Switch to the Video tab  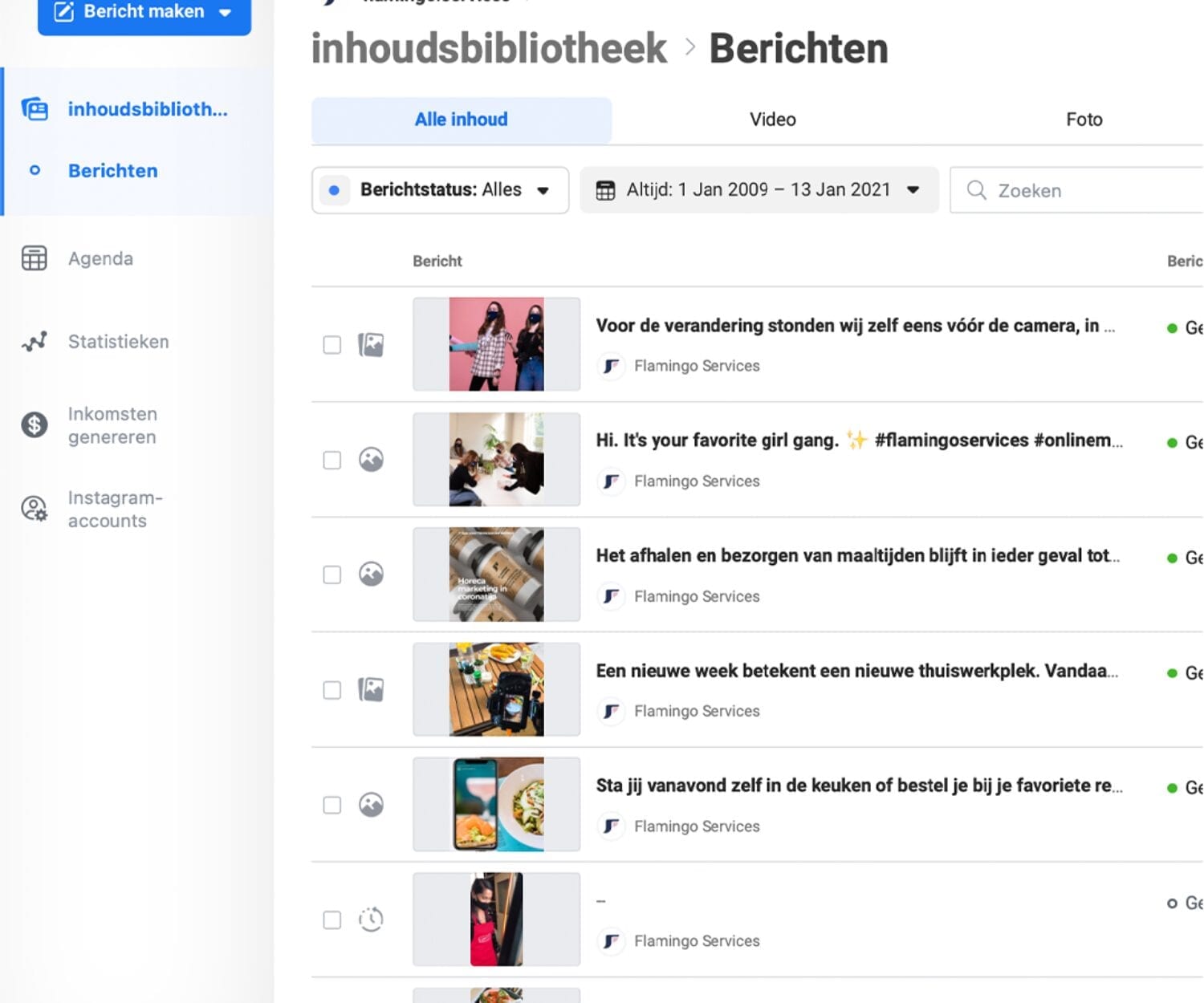(772, 120)
